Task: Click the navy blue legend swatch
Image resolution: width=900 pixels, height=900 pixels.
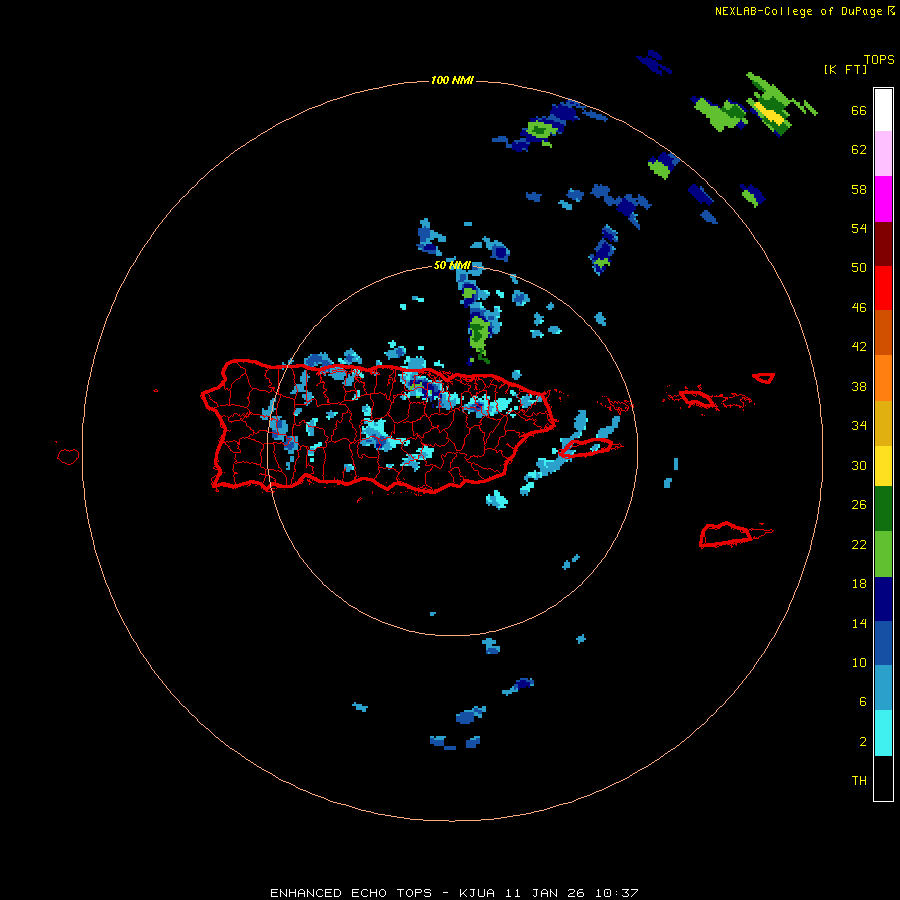Action: (x=883, y=599)
